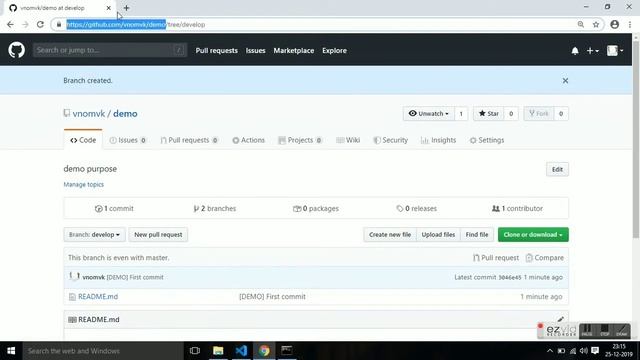Screen dimensions: 640x360
Task: View 0 packages
Action: click(316, 209)
